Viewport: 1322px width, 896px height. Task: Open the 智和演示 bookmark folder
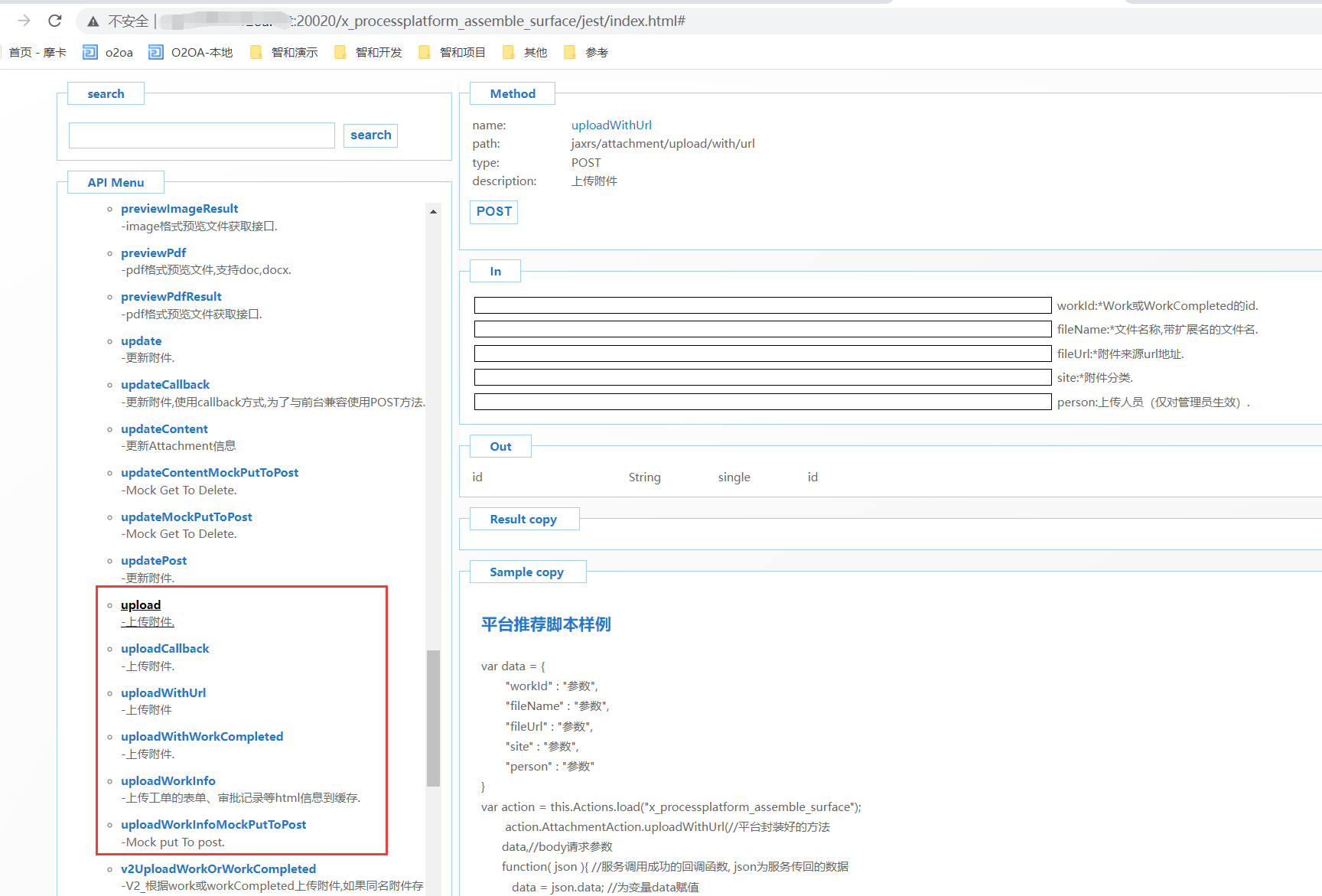pyautogui.click(x=285, y=52)
